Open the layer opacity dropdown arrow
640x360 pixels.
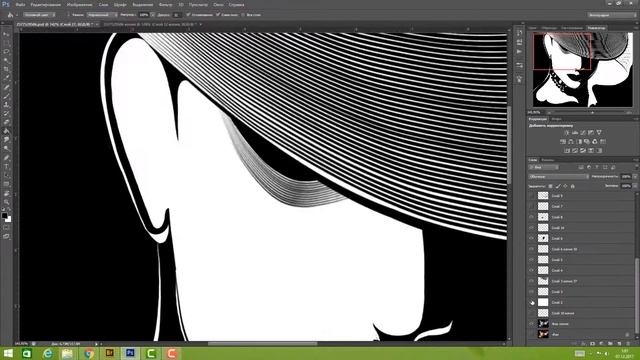pos(635,176)
